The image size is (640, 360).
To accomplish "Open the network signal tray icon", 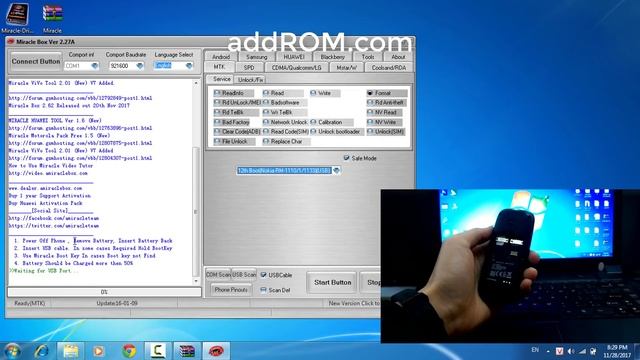I will [582, 351].
